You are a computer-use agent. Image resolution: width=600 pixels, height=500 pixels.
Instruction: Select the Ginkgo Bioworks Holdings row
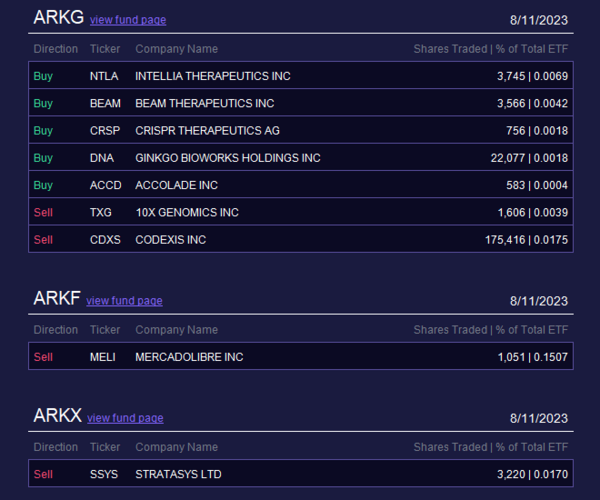click(301, 158)
